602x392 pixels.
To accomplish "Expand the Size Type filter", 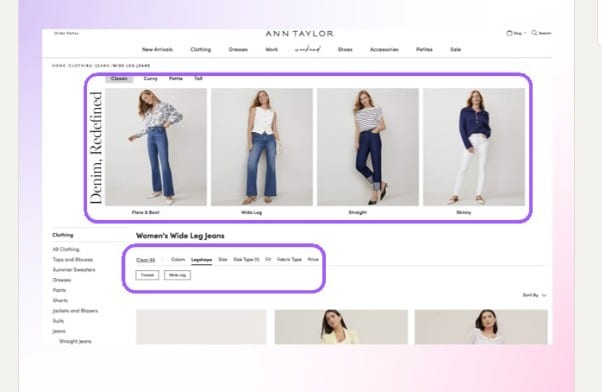I will pyautogui.click(x=246, y=260).
